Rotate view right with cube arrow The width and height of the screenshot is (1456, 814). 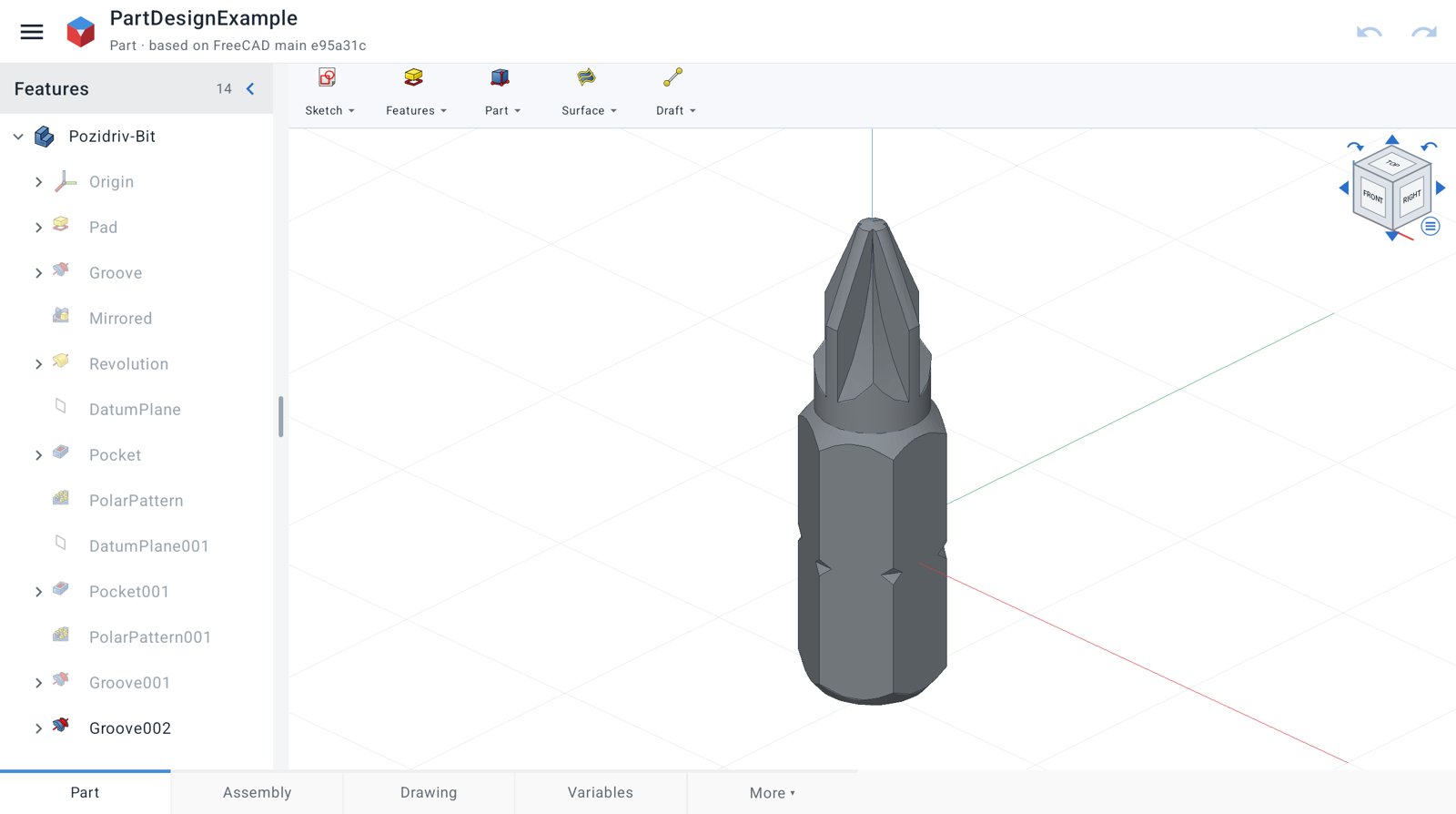[1441, 188]
